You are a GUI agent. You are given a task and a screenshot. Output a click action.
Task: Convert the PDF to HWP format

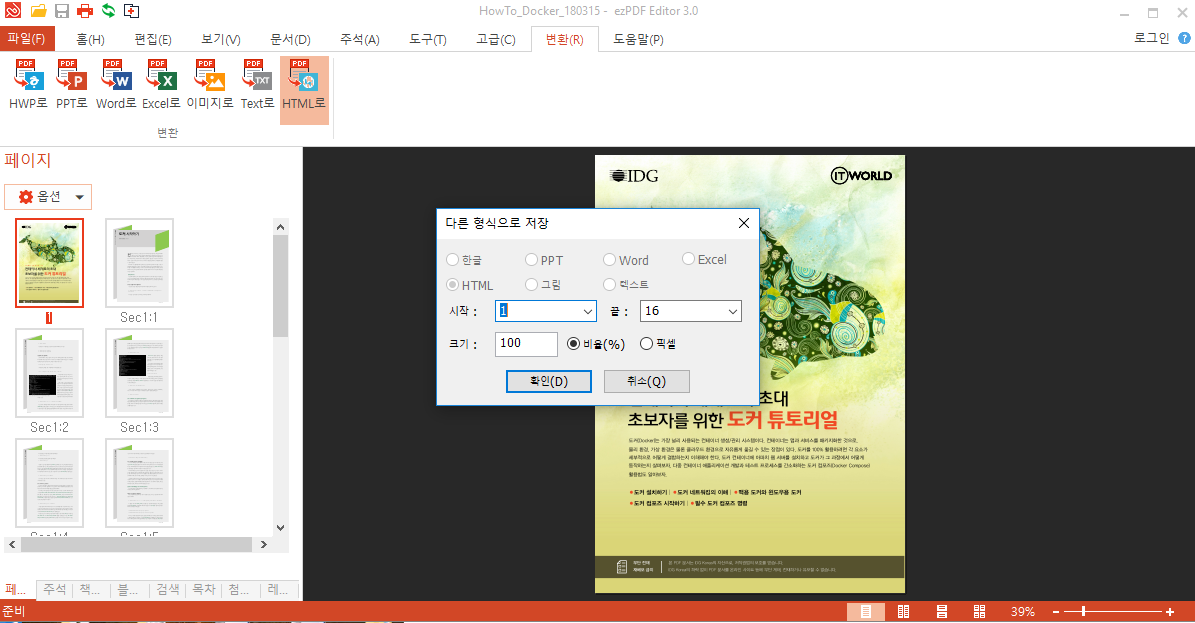click(28, 85)
